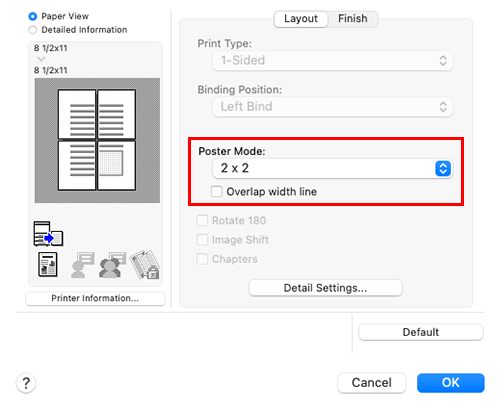Click the Printer Information button
Screen dimensions: 500x409
pos(95,298)
